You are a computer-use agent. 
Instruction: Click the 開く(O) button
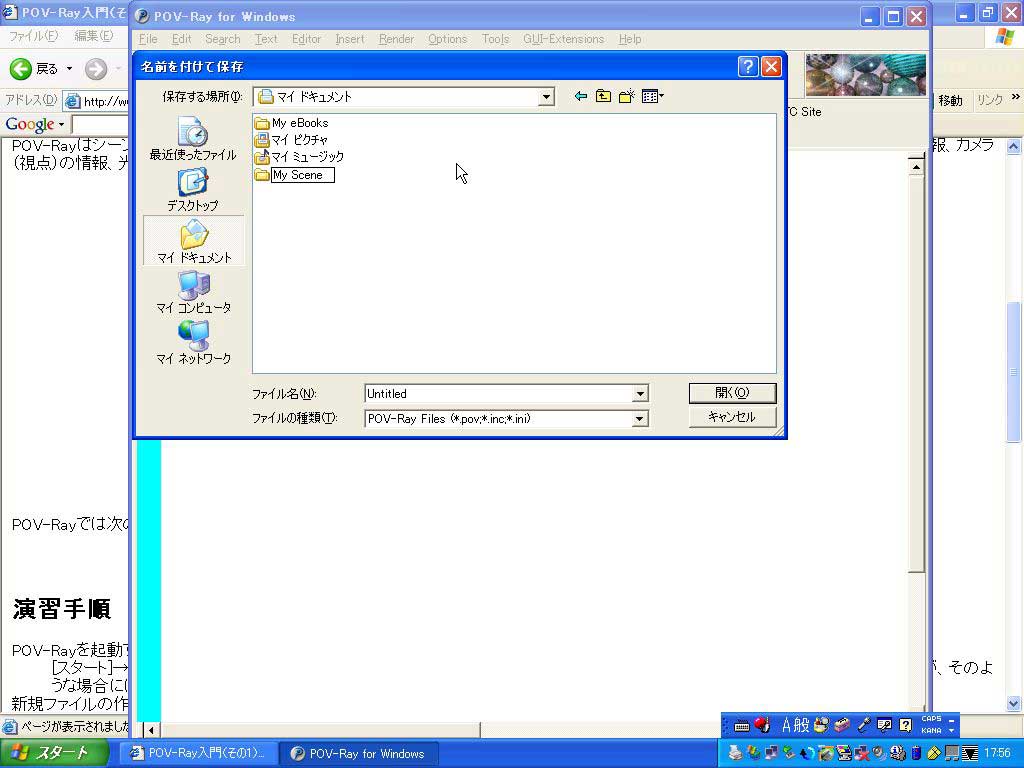(732, 392)
